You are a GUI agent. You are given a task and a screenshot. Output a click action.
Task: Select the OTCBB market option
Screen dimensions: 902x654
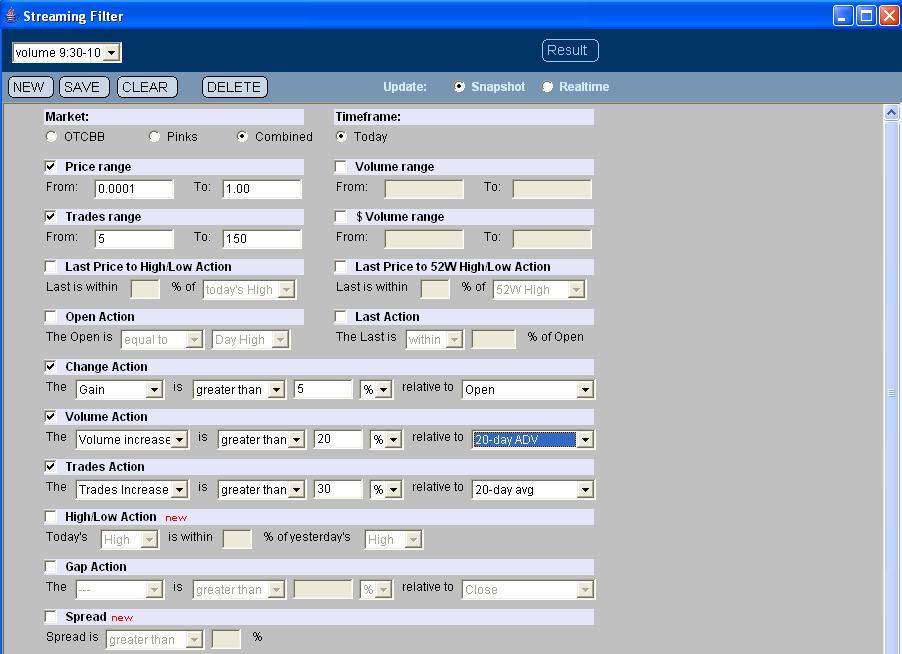pyautogui.click(x=52, y=136)
